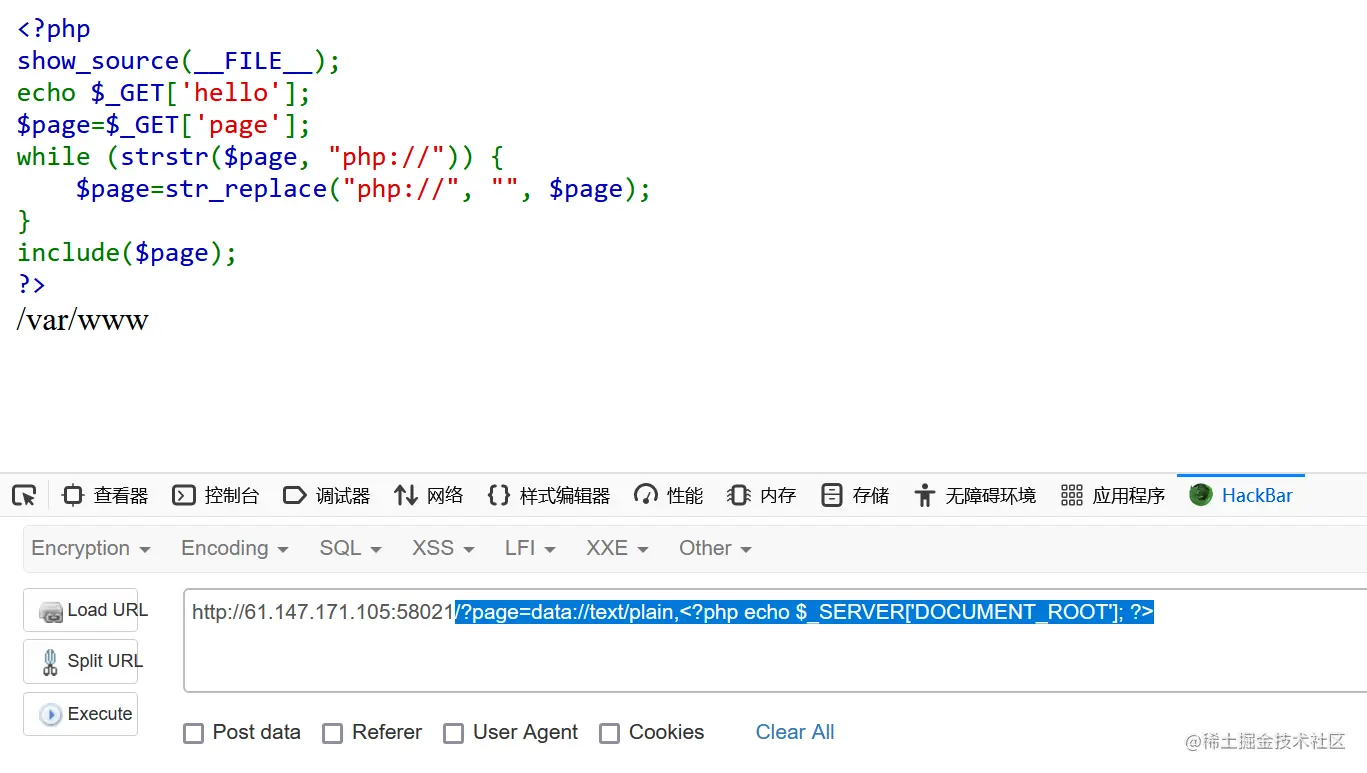Viewport: 1367px width, 773px height.
Task: Click the echo $_GET['hello'] line
Action: [164, 93]
